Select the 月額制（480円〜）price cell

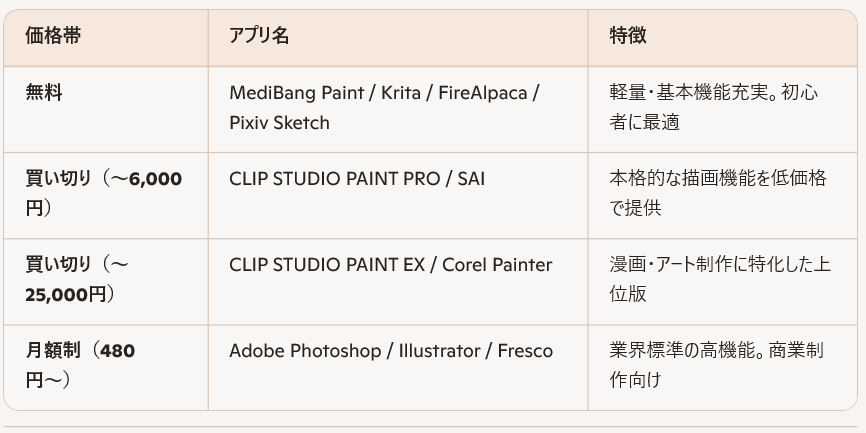(80, 366)
